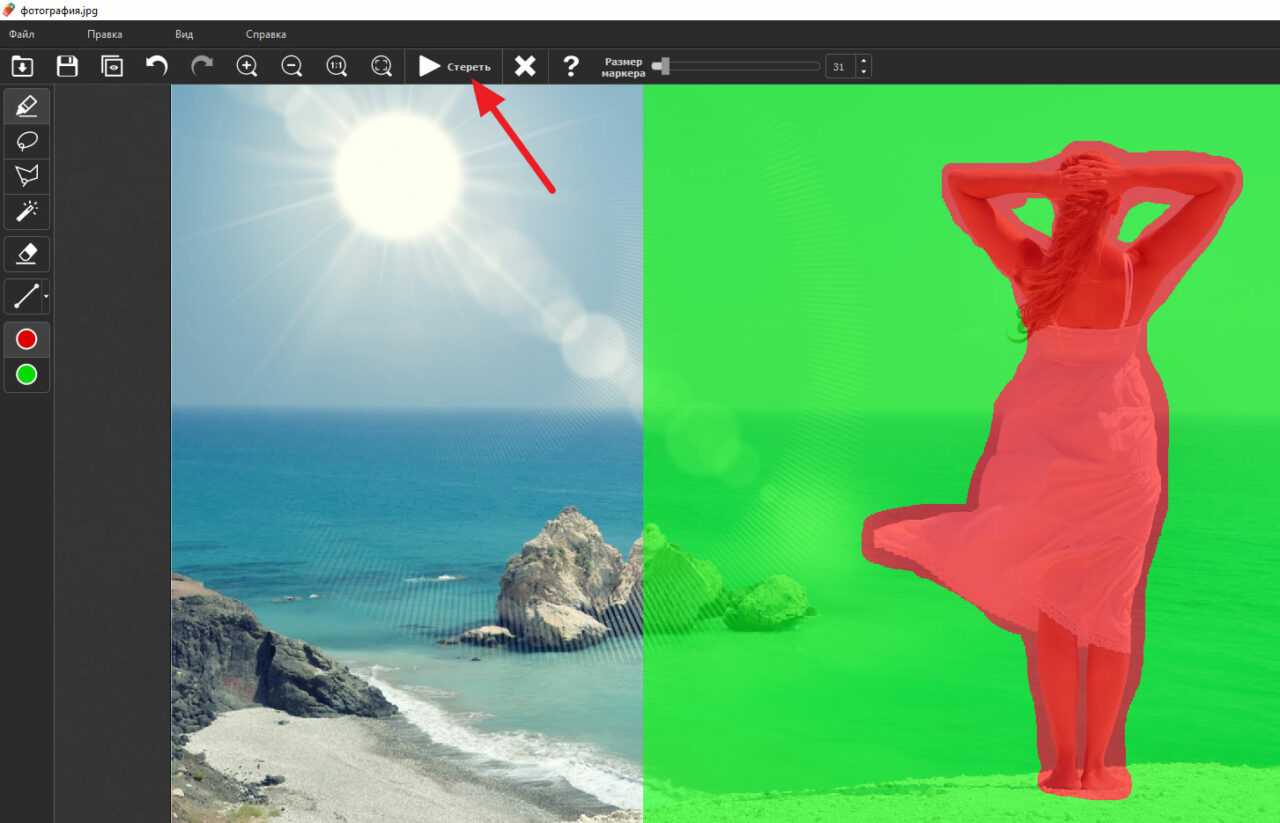Clear all markers with the X icon
Viewport: 1280px width, 823px height.
point(525,66)
